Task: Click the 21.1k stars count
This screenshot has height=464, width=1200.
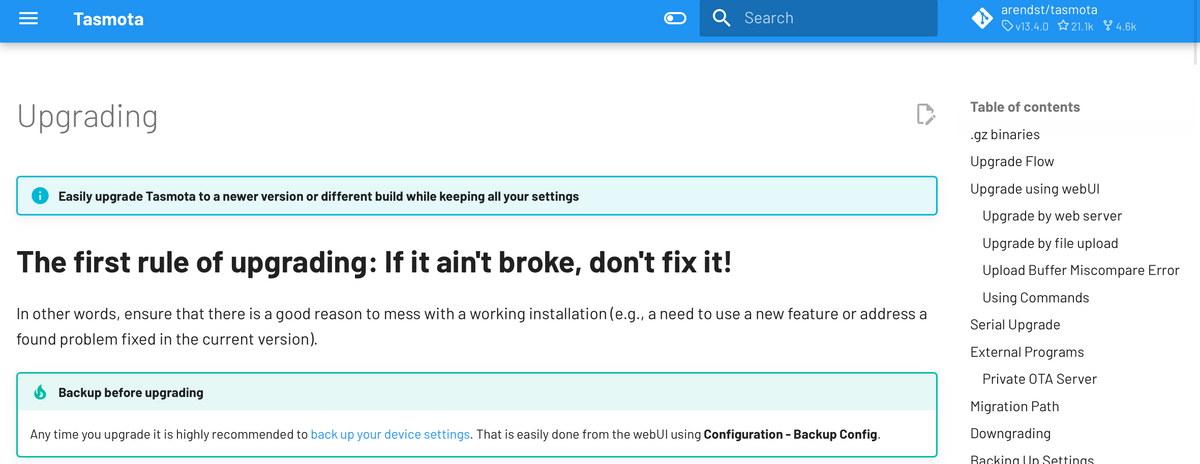Action: pos(1075,26)
